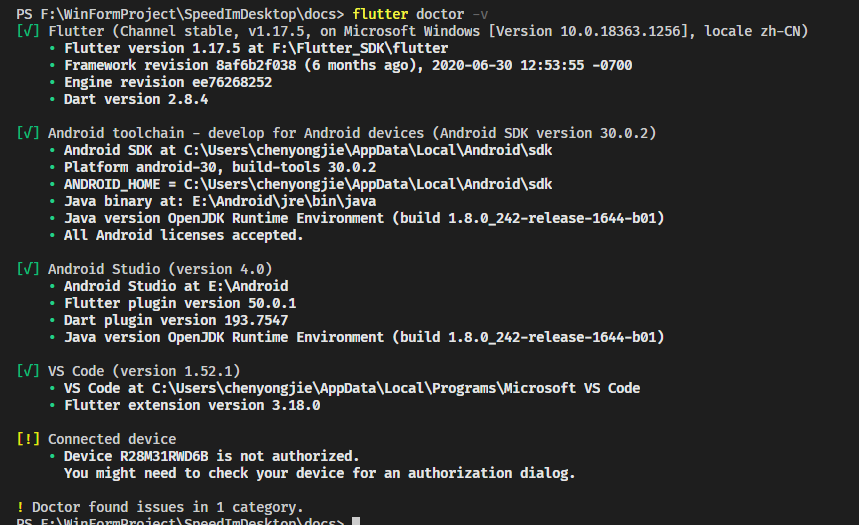Screen dimensions: 859x525
Task: Click the Flutter extension version 3.18.0 line
Action: pos(191,405)
